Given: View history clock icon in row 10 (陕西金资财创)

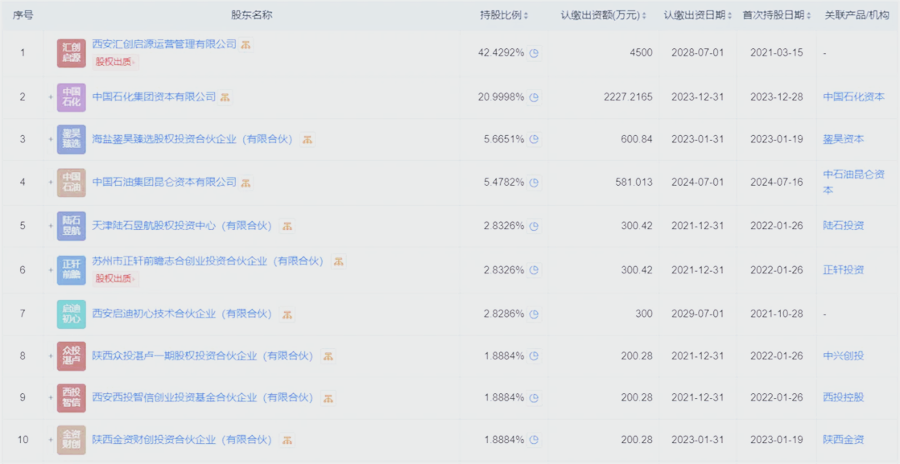Looking at the screenshot, I should point(534,440).
